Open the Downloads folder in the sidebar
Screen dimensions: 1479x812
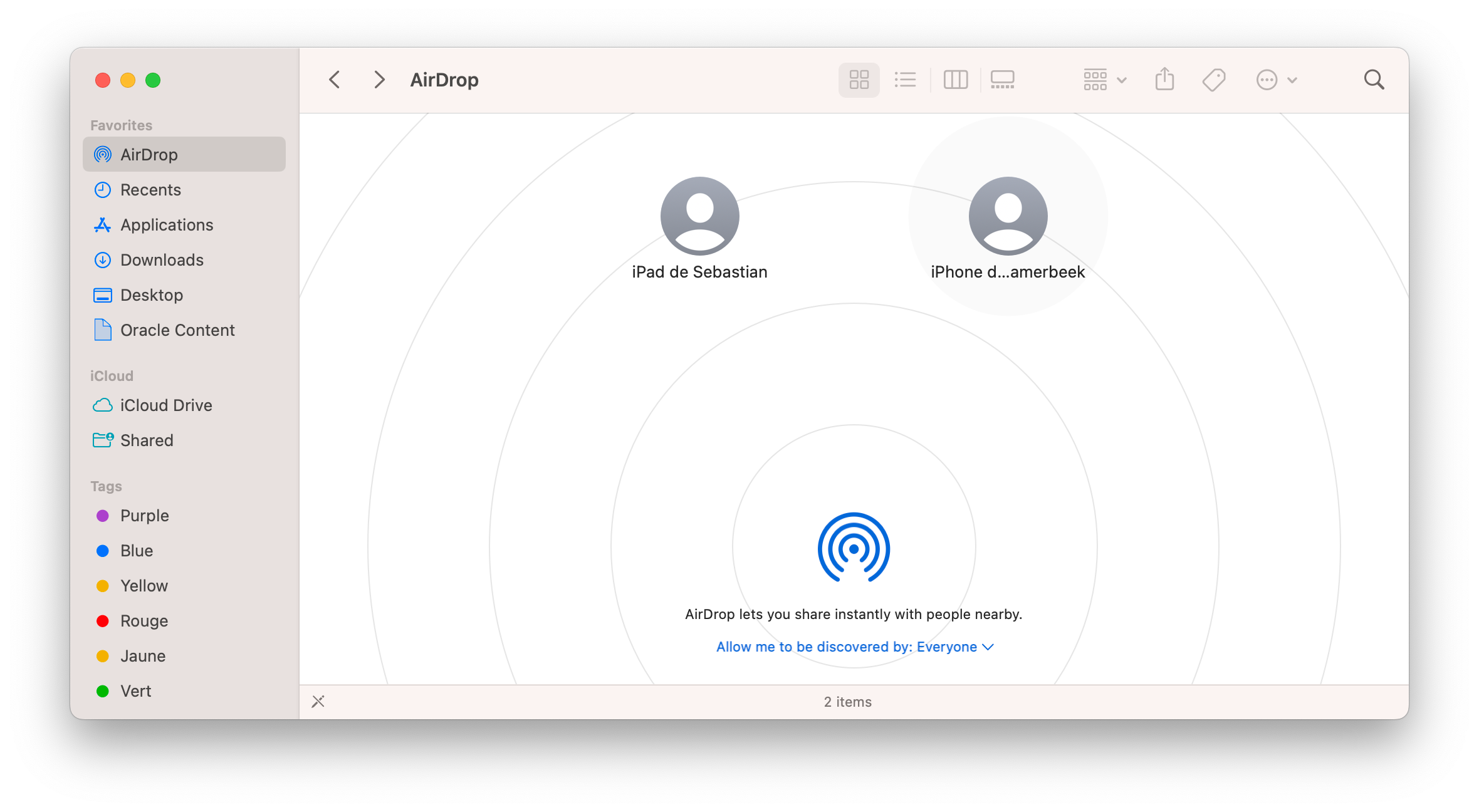(161, 259)
